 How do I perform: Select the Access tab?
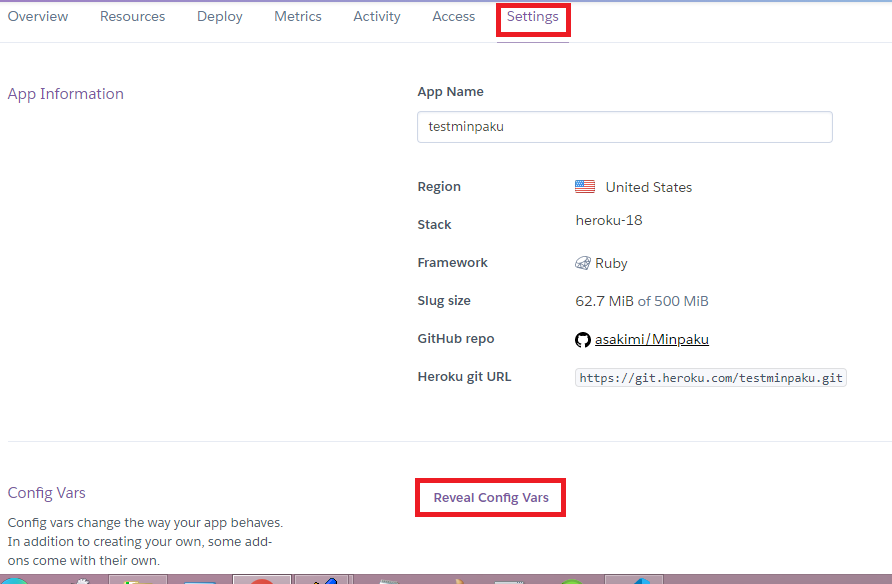coord(453,16)
